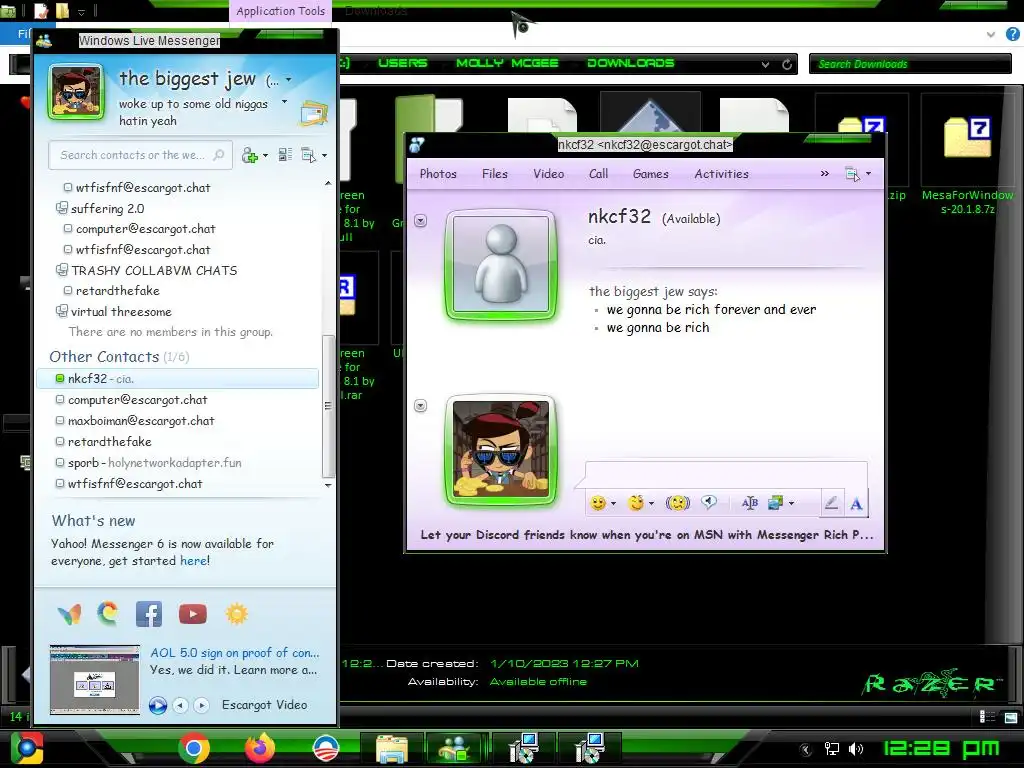Expand winks dropdown arrow
The height and width of the screenshot is (768, 1024).
pyautogui.click(x=651, y=504)
